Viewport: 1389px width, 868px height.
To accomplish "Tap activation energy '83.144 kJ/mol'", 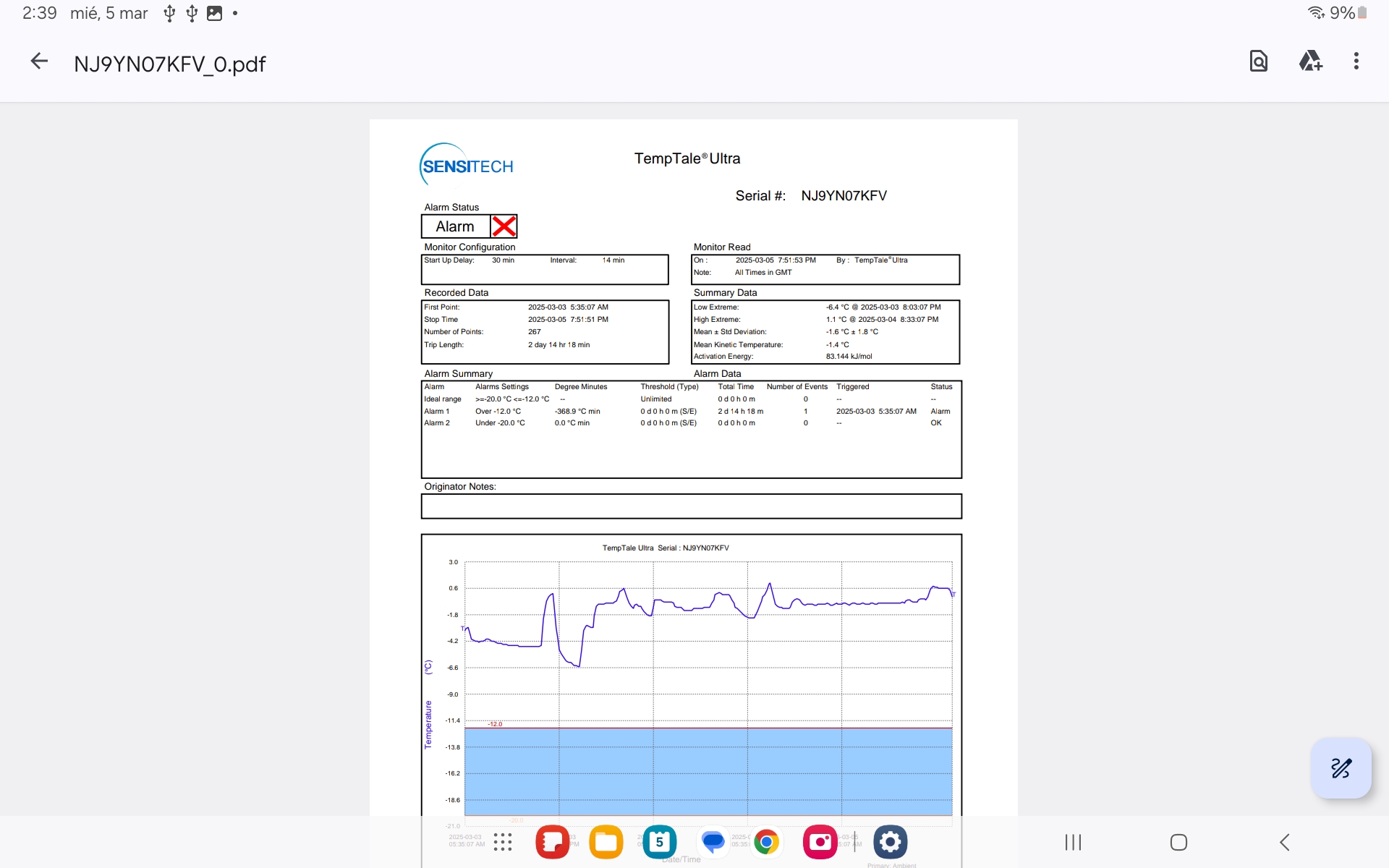I will 849,357.
